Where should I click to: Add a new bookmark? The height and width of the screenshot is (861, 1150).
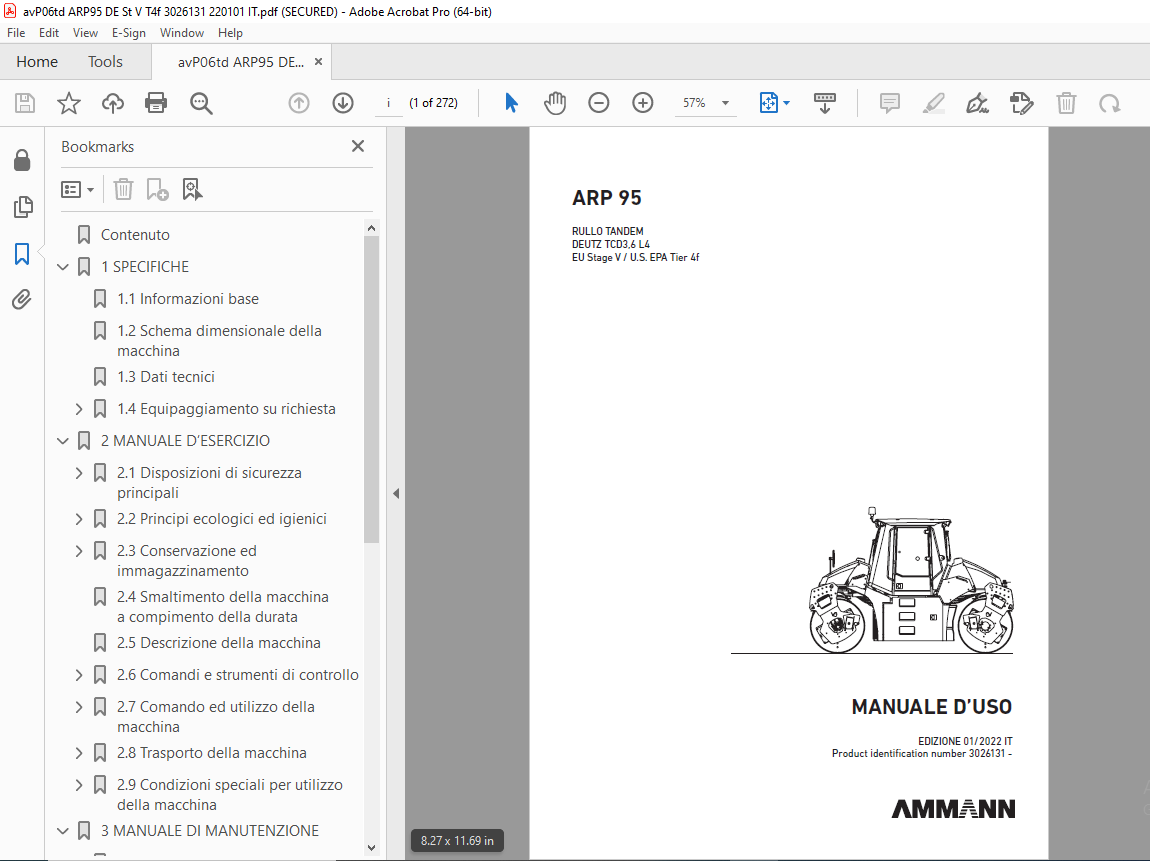tap(157, 190)
